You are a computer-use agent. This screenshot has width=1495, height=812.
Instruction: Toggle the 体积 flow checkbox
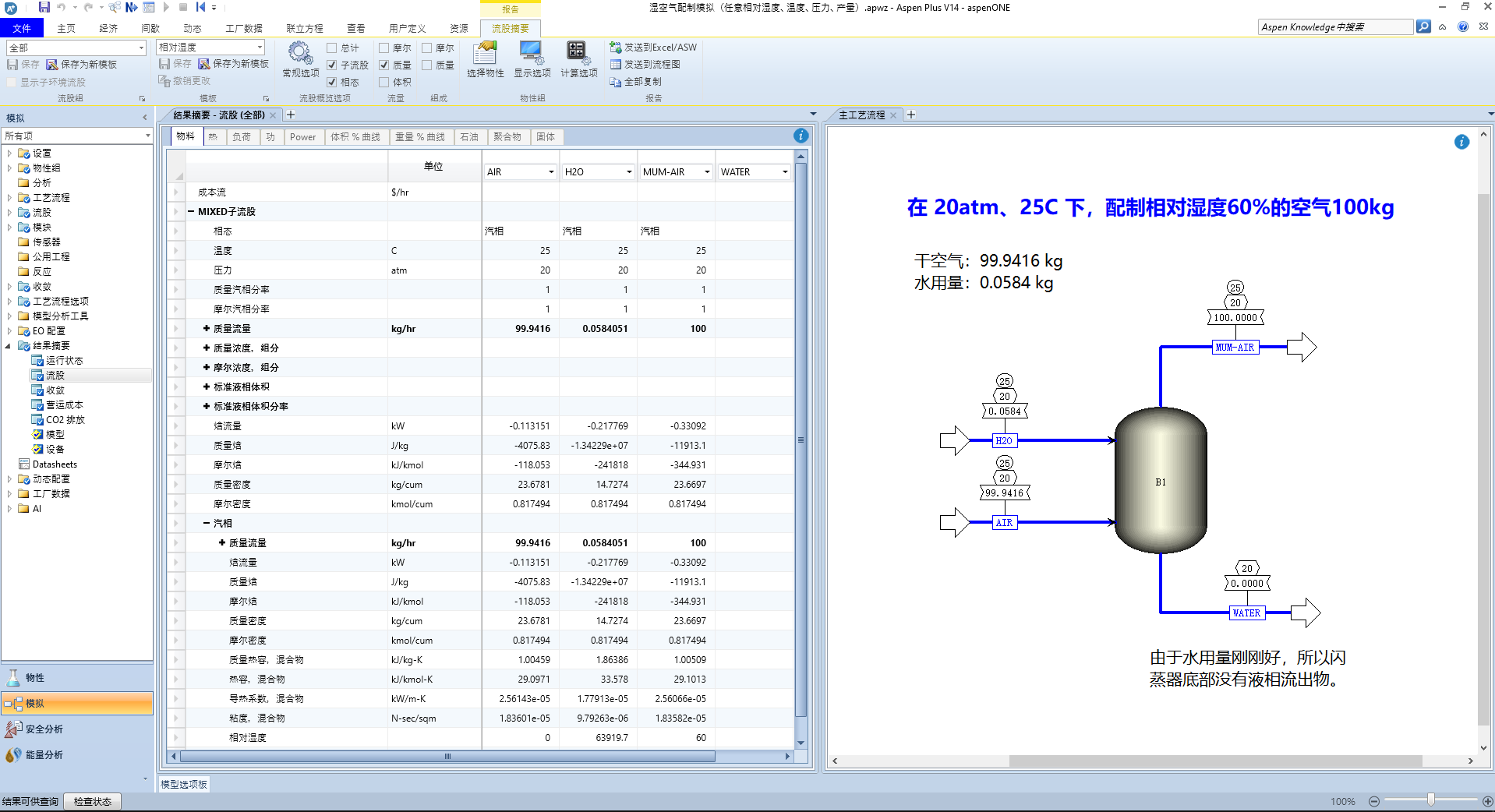point(383,82)
